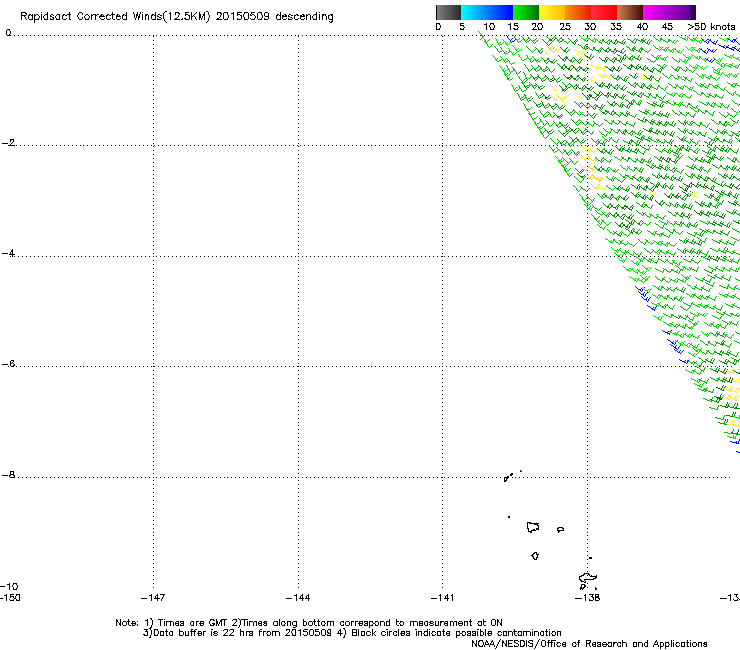Click the -141 longitude label
This screenshot has width=740, height=650.
click(442, 598)
